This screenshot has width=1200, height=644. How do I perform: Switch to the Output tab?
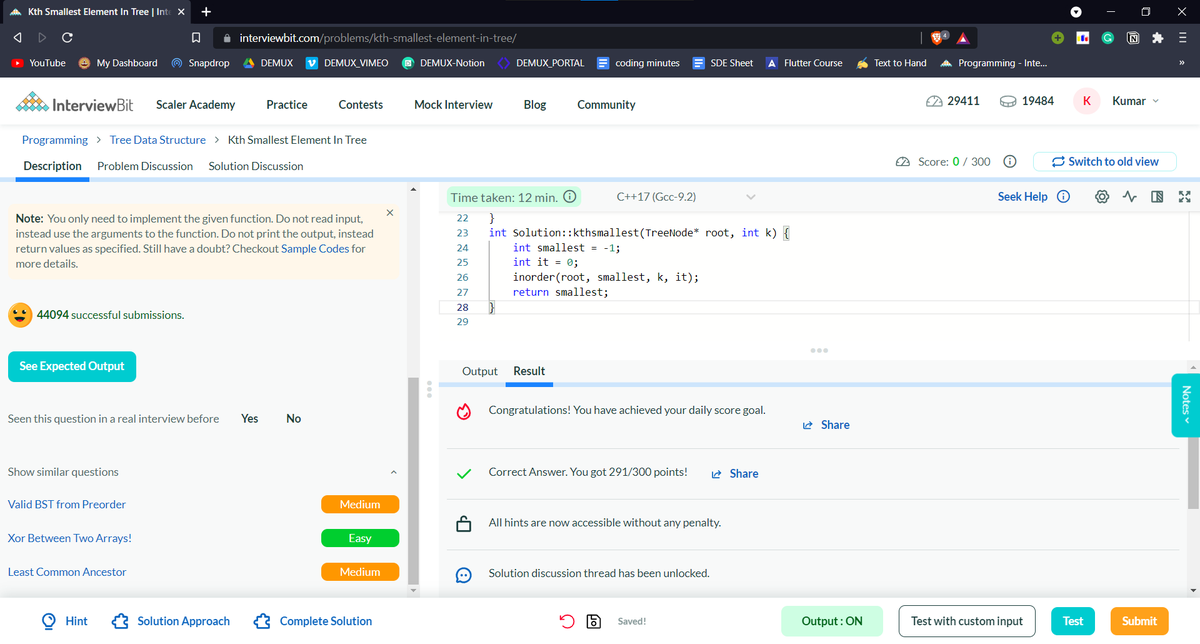pyautogui.click(x=480, y=371)
